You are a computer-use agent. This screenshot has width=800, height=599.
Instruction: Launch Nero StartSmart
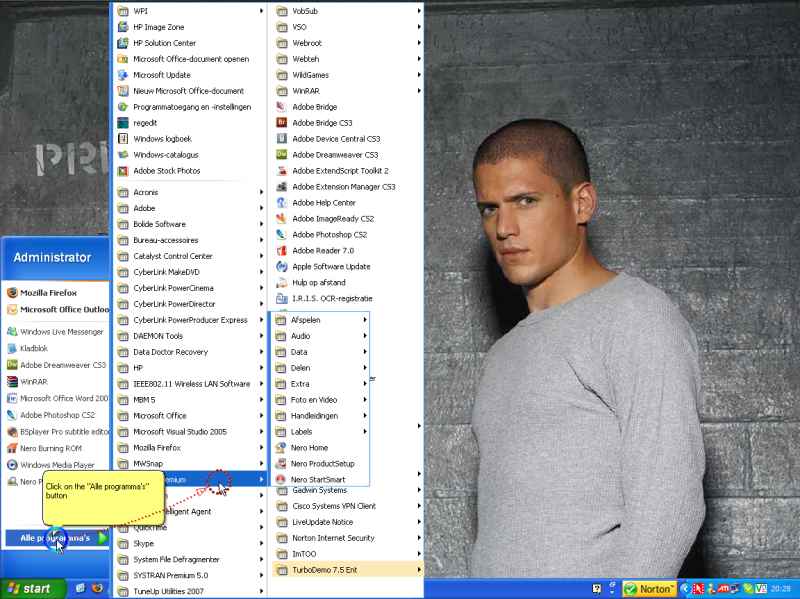pos(320,480)
